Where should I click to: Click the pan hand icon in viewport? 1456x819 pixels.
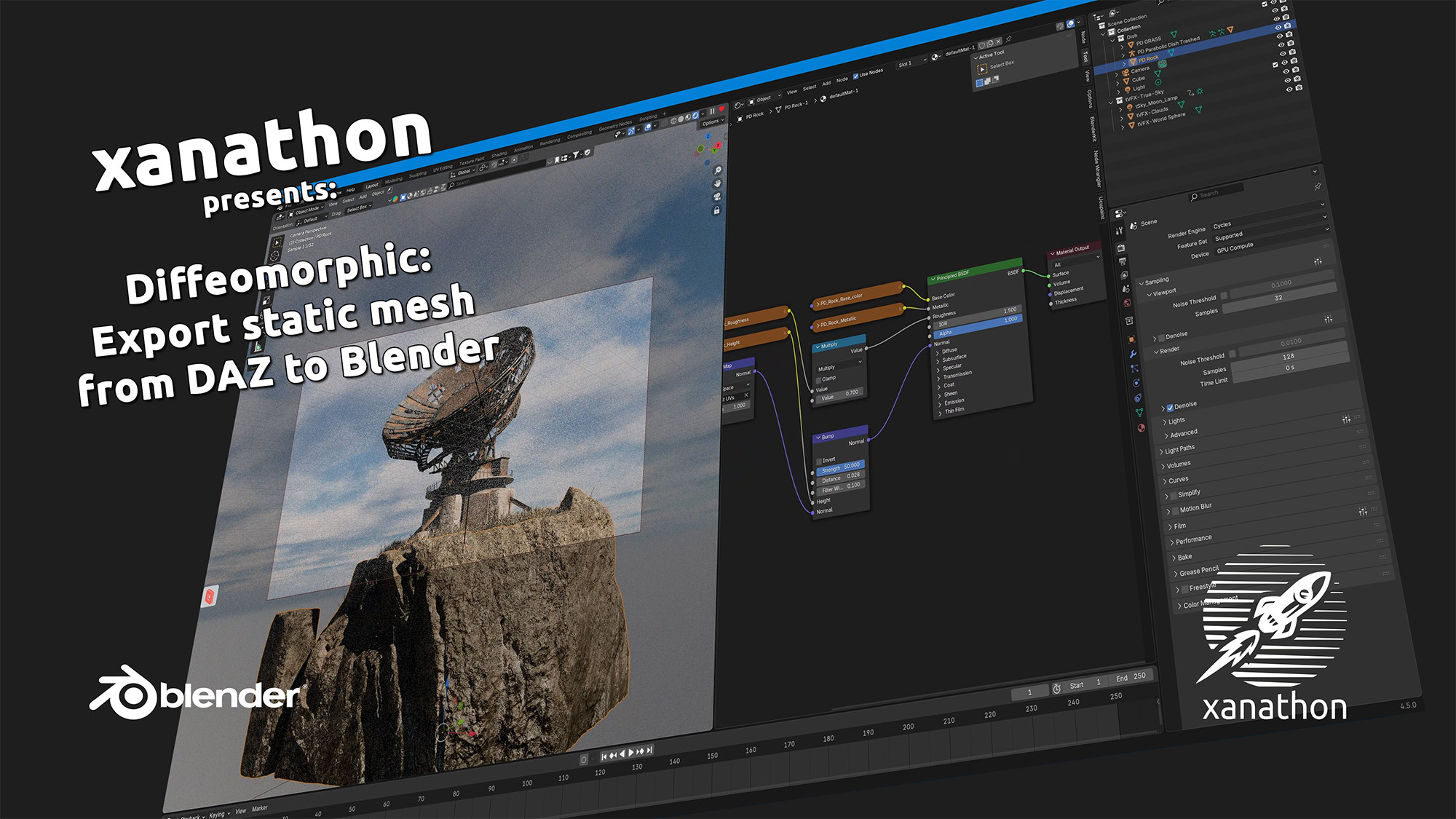[x=716, y=183]
